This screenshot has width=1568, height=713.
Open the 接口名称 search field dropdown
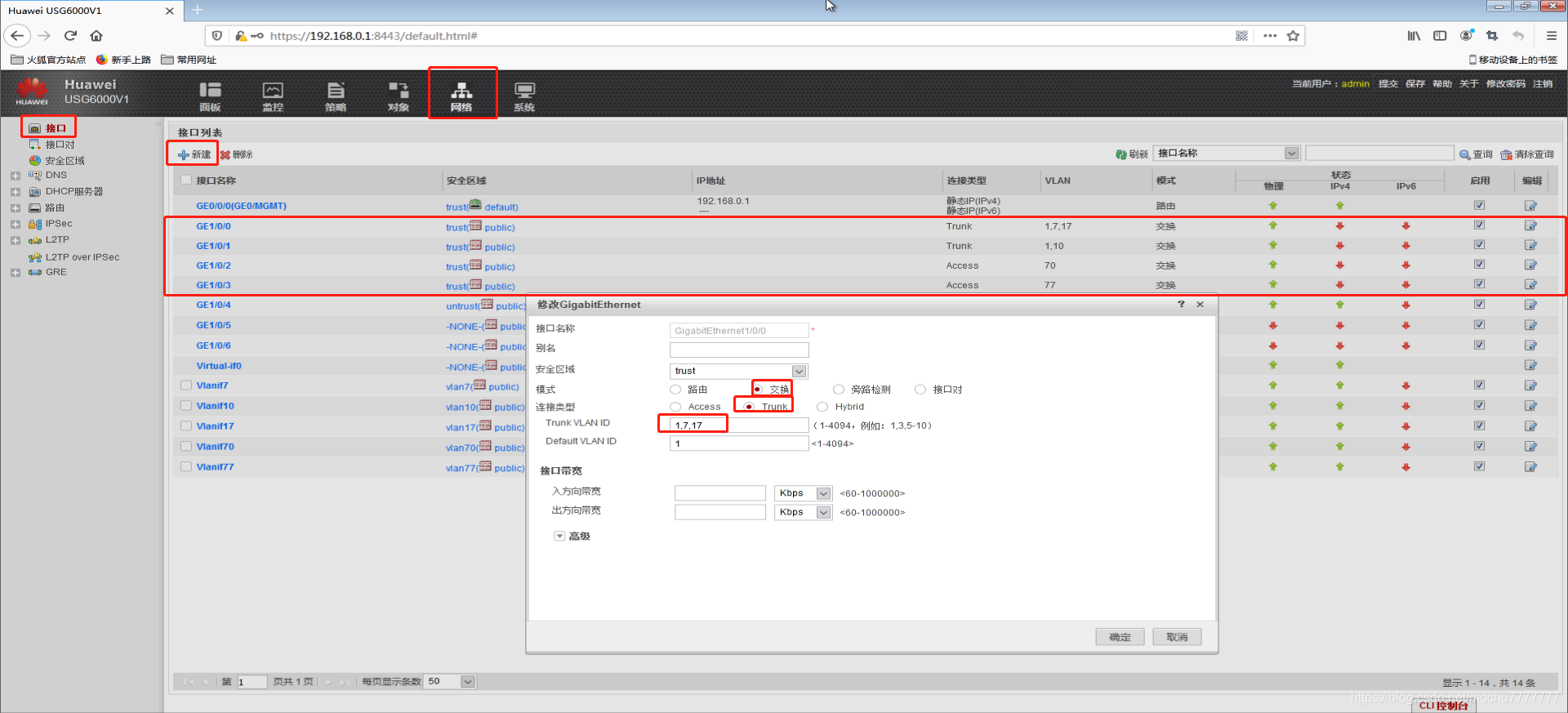pyautogui.click(x=1291, y=154)
